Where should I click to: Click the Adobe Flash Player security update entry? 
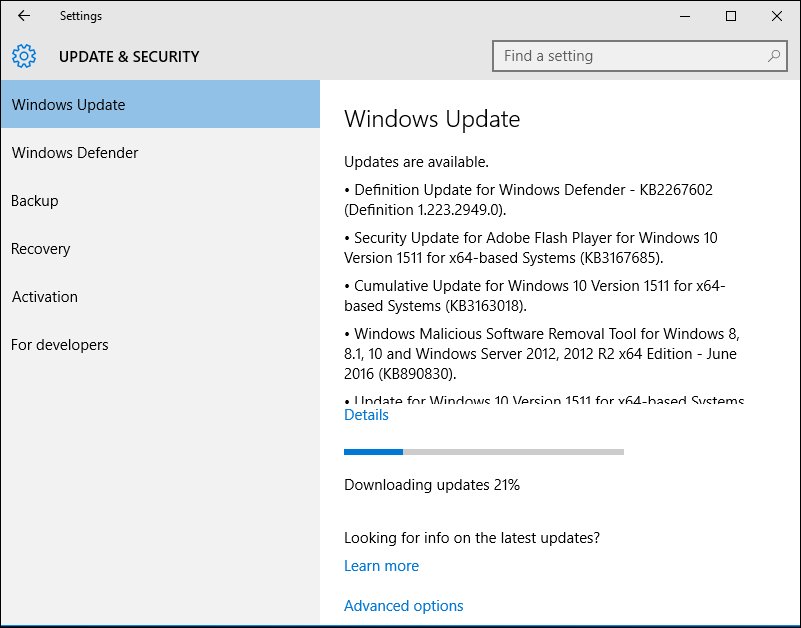click(530, 247)
